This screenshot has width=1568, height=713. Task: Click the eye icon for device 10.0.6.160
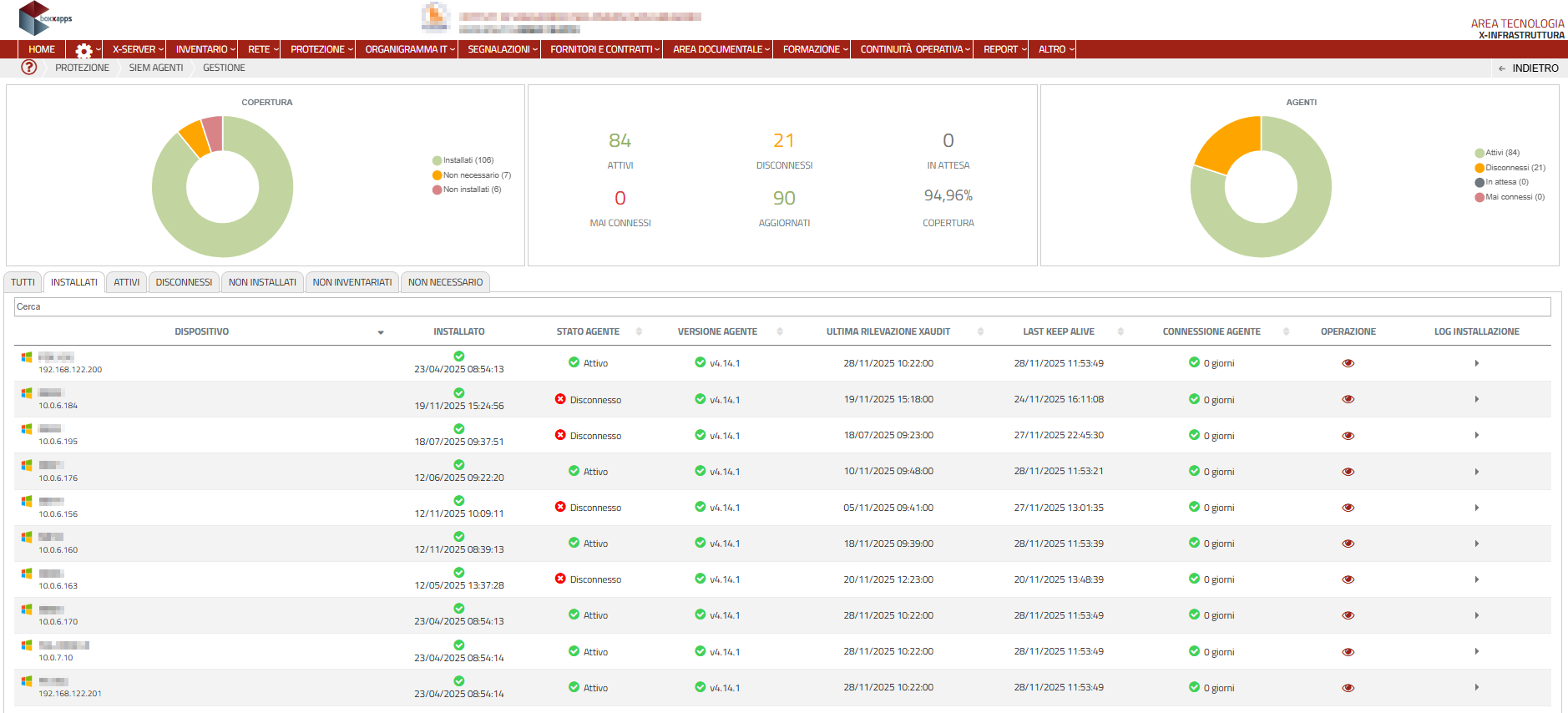[x=1348, y=544]
